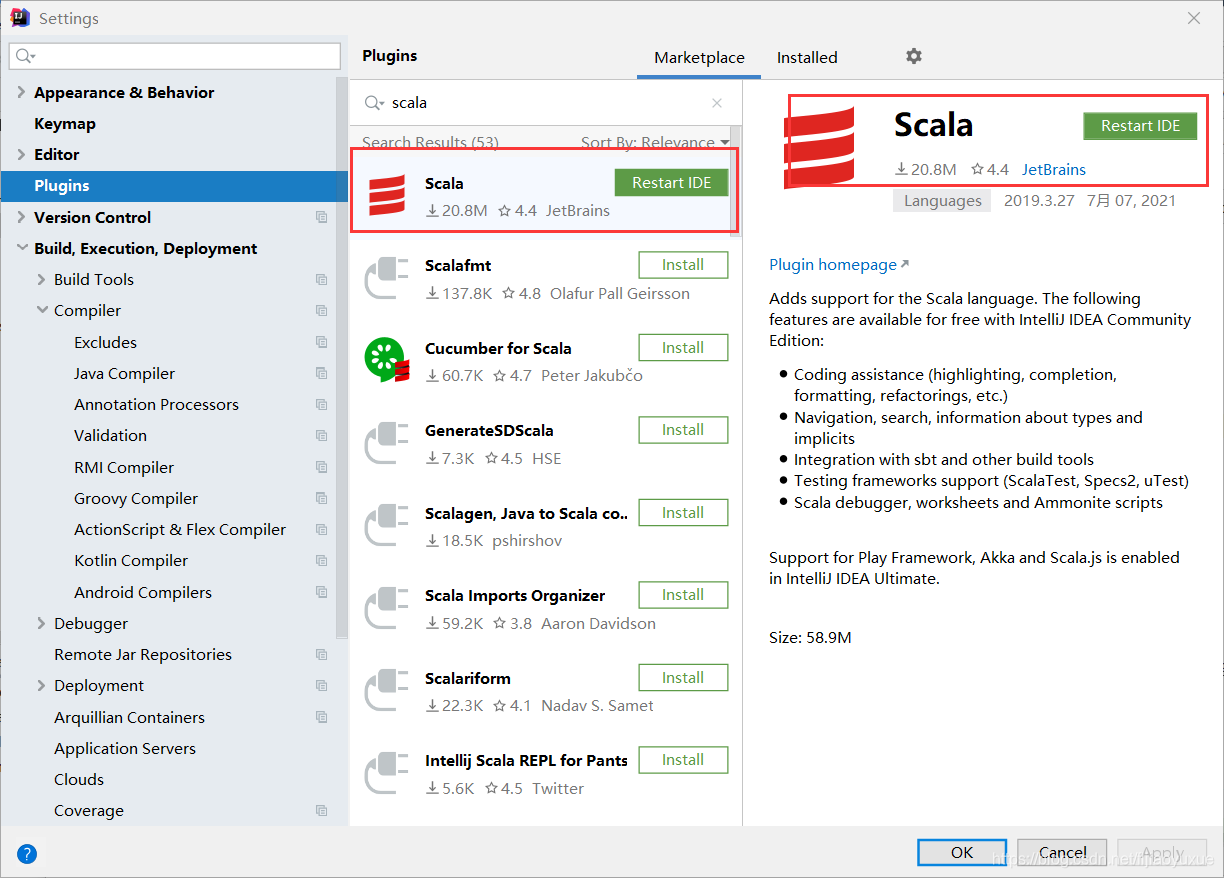Open the plugins gear settings menu
The width and height of the screenshot is (1224, 878).
(913, 56)
